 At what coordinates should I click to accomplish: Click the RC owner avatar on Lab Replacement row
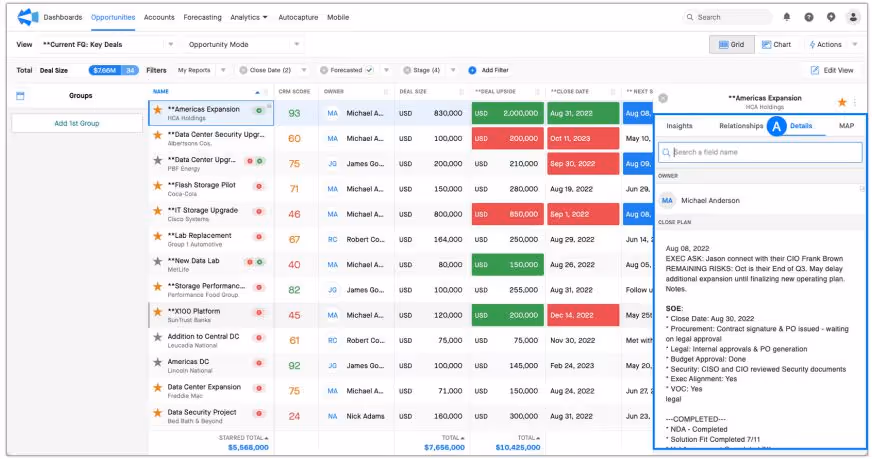[x=332, y=239]
